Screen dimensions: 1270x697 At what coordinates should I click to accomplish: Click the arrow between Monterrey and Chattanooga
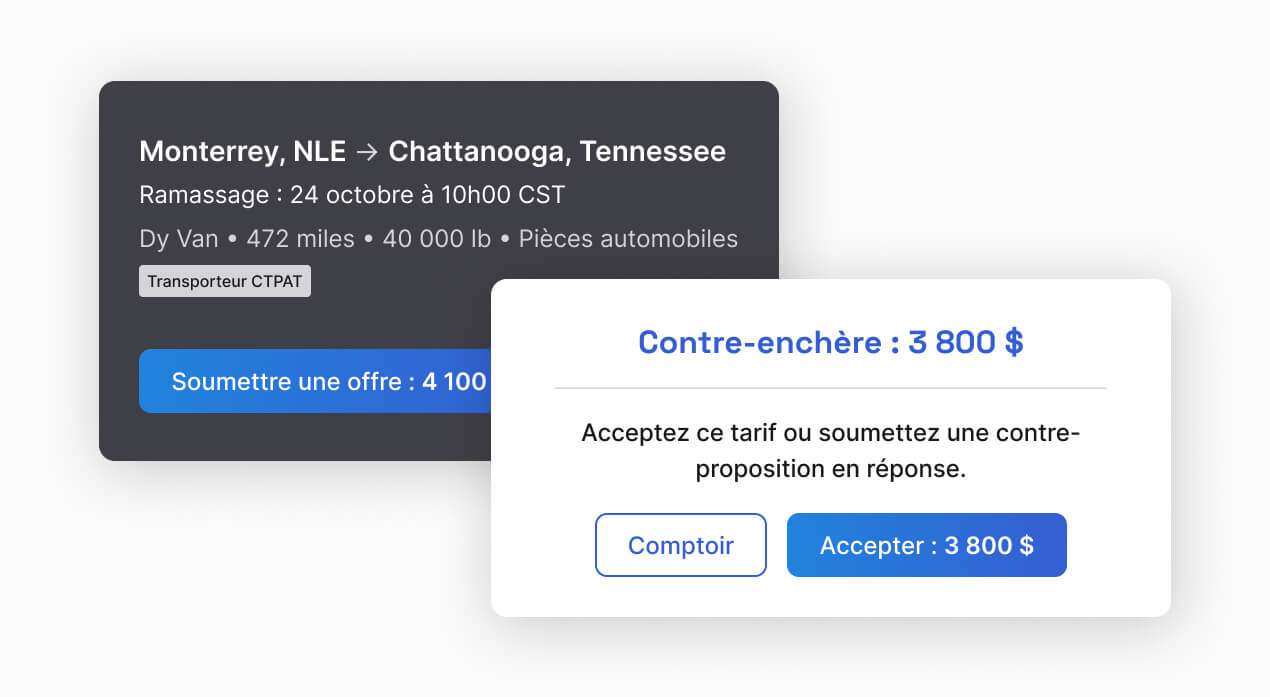point(367,152)
